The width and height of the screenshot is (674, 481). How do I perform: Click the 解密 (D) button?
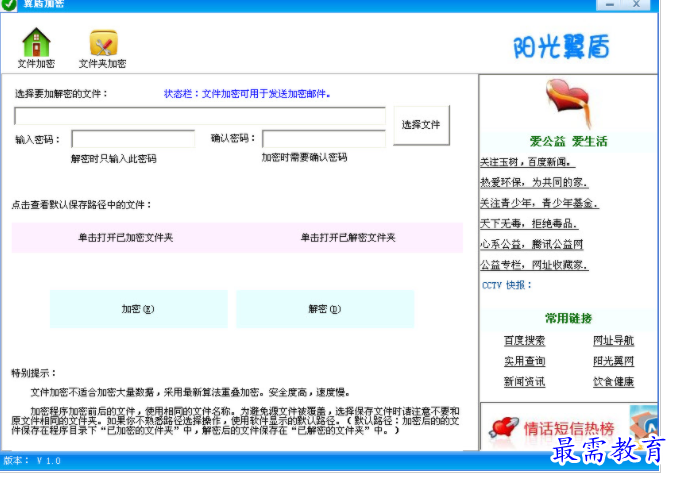point(325,309)
